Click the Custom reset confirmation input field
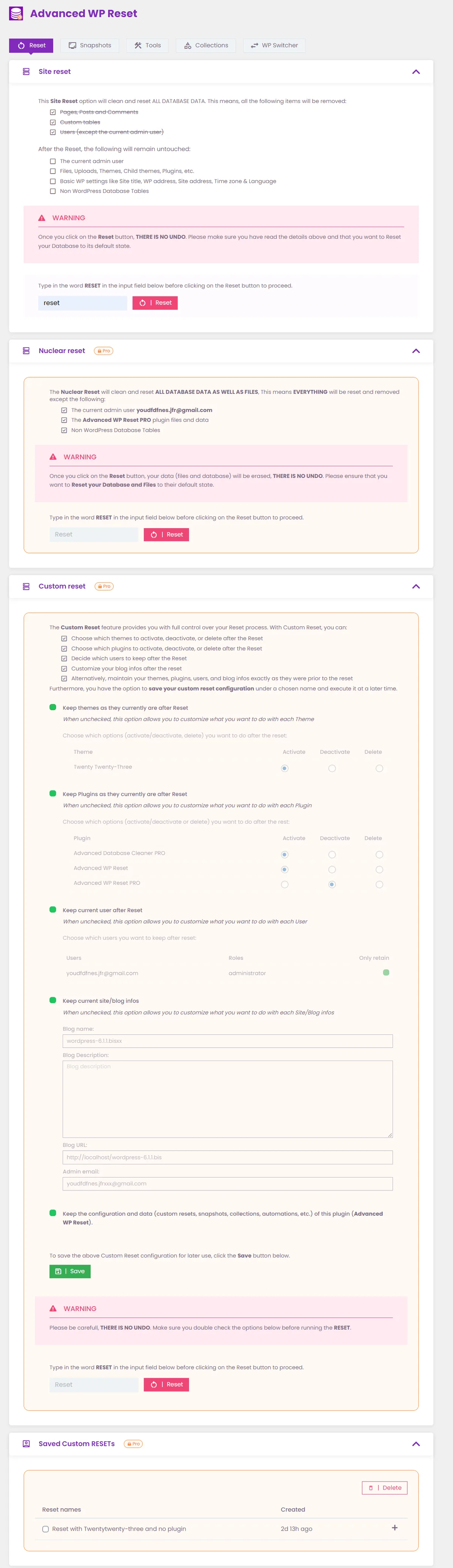453x1568 pixels. tap(94, 1385)
